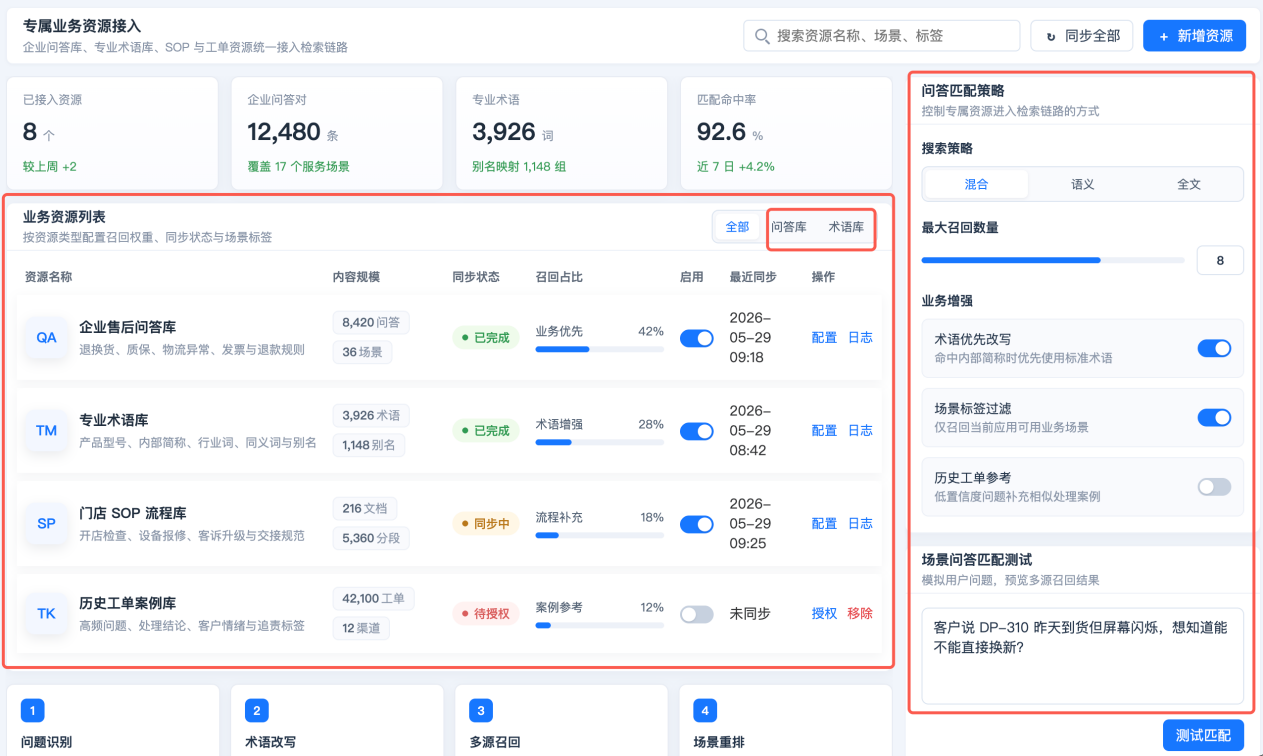View 日志 for 门店 SOP 流程库
Screen dimensions: 1263x756
[860, 524]
